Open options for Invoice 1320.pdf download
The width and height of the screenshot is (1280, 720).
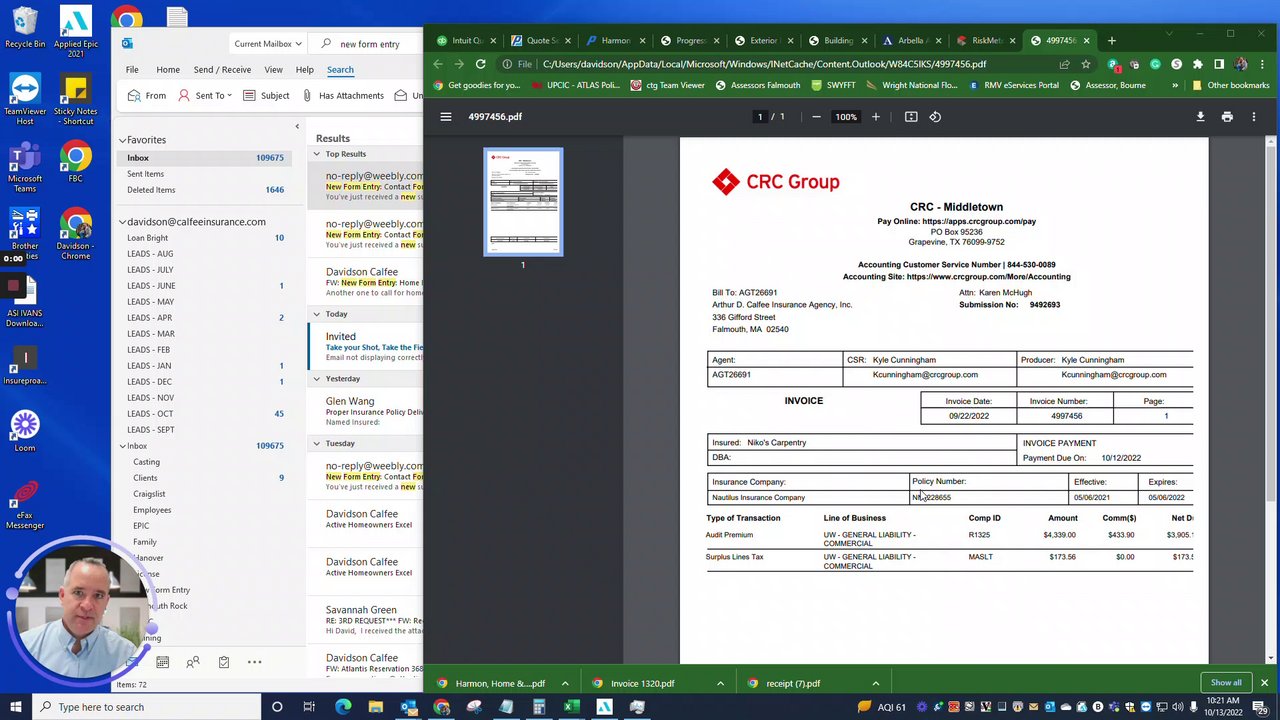[720, 684]
